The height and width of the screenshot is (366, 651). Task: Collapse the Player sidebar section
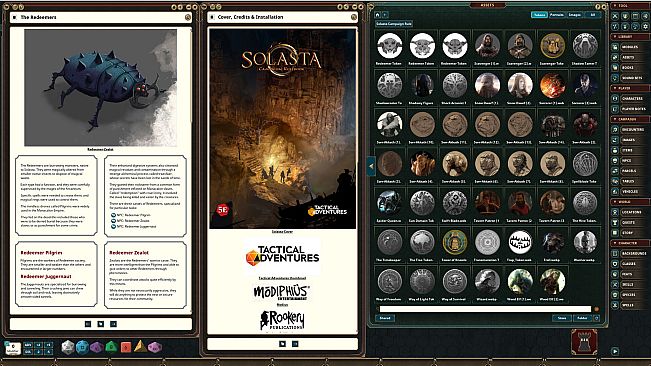tap(629, 88)
